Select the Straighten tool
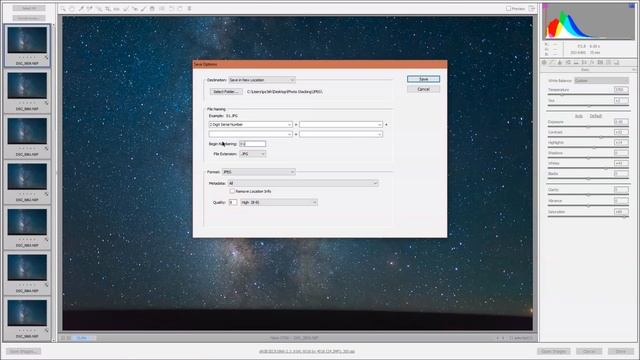Viewport: 640px width, 360px height. click(x=117, y=9)
